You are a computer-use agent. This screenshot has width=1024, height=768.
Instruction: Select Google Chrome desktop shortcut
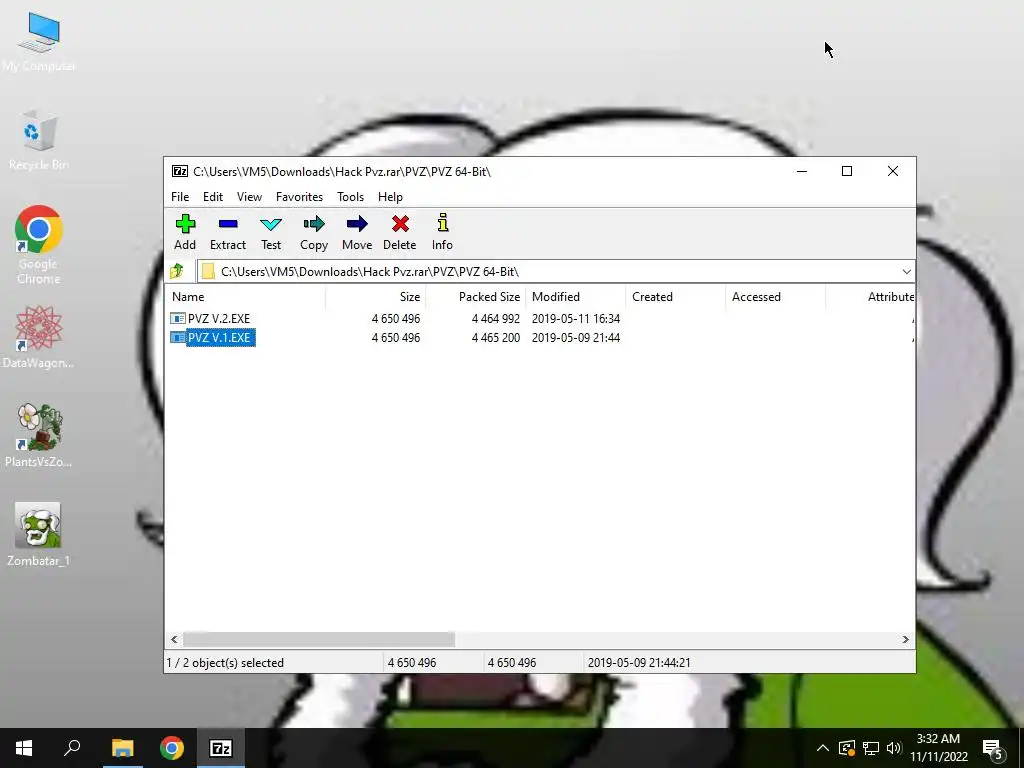(x=39, y=246)
